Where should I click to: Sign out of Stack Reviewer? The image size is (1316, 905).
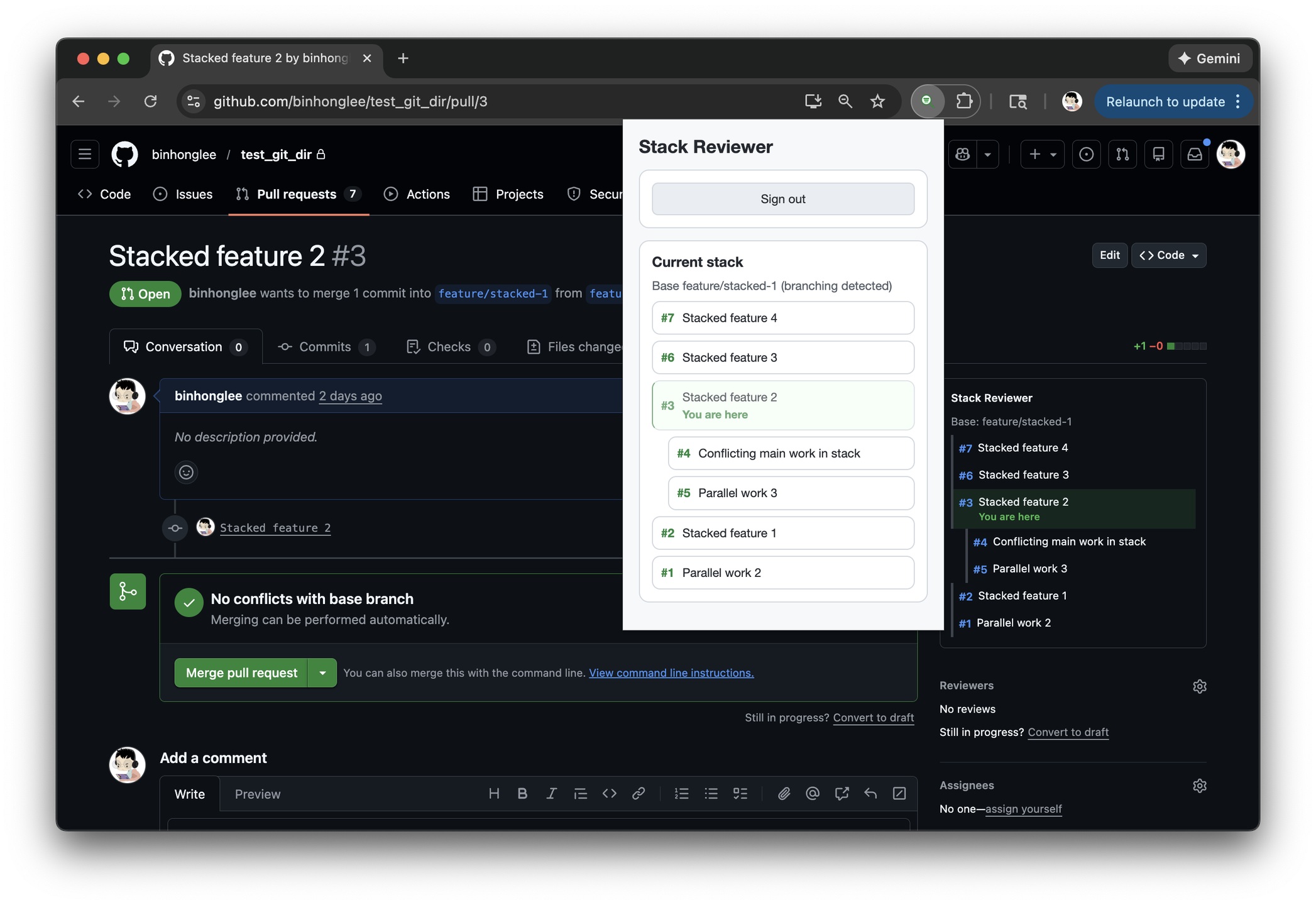pyautogui.click(x=782, y=199)
